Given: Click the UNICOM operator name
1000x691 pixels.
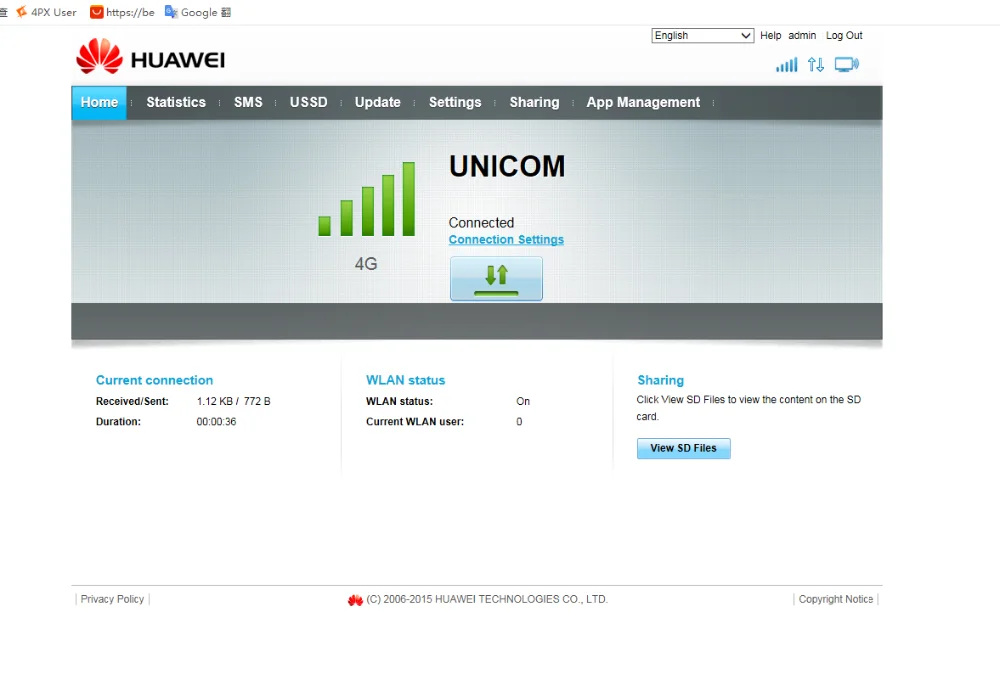Looking at the screenshot, I should pos(507,167).
